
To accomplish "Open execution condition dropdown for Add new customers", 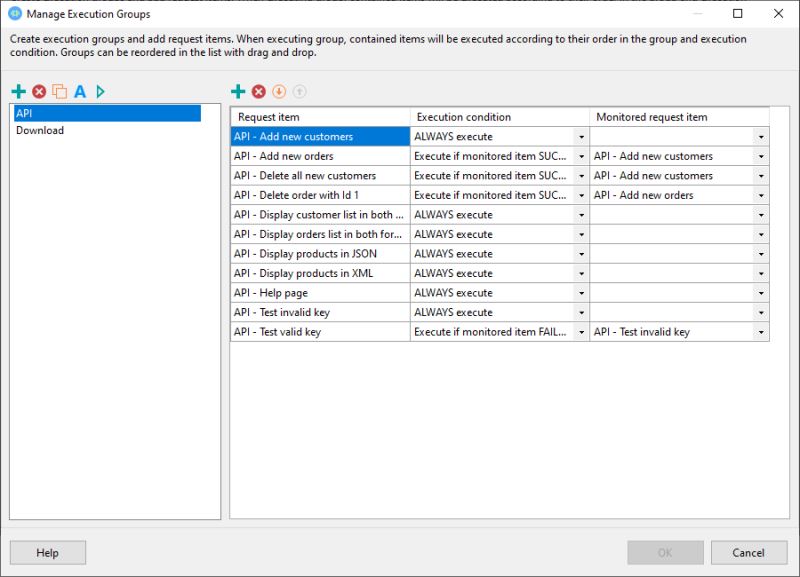I will pos(581,137).
